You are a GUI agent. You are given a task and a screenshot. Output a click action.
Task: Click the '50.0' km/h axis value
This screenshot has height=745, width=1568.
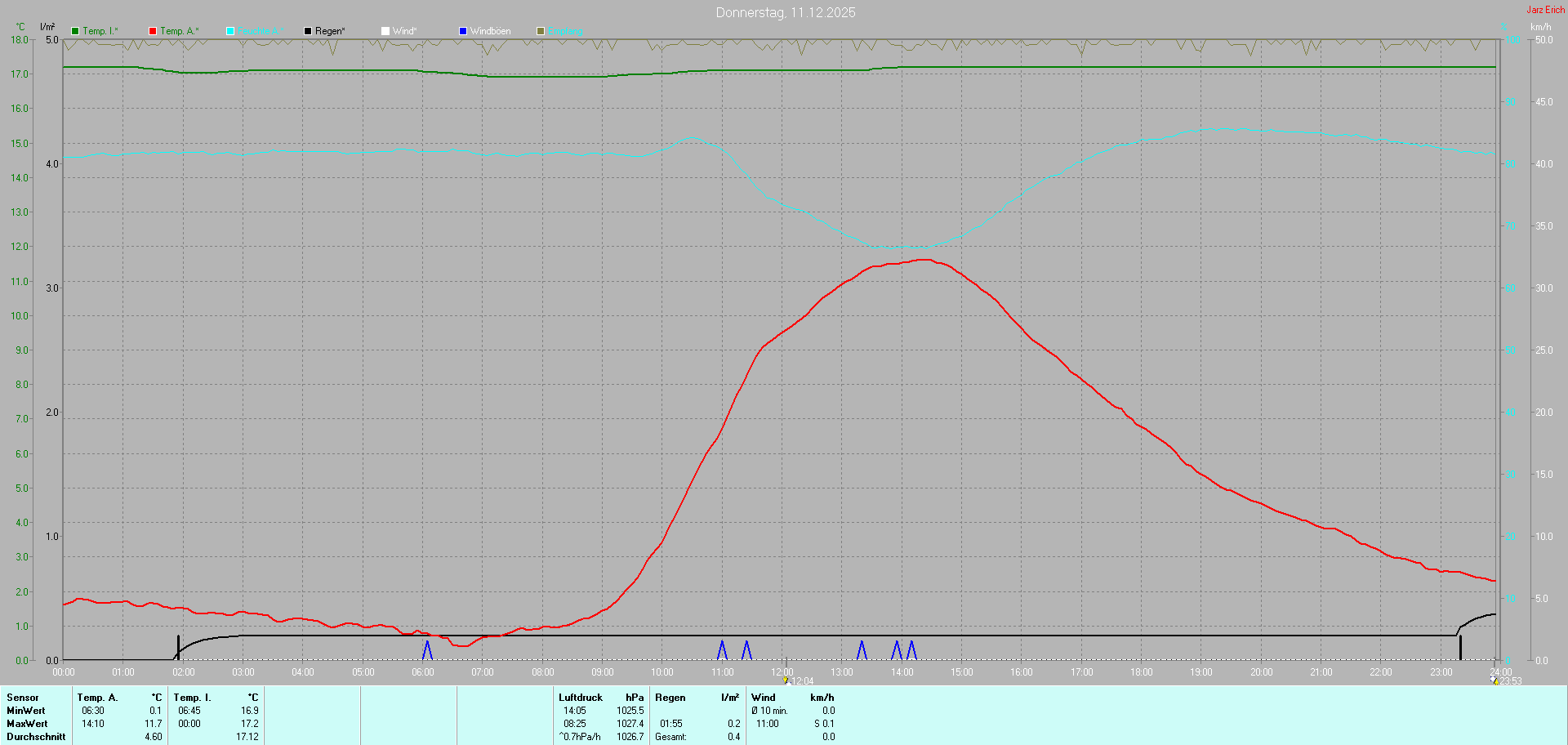point(1543,39)
